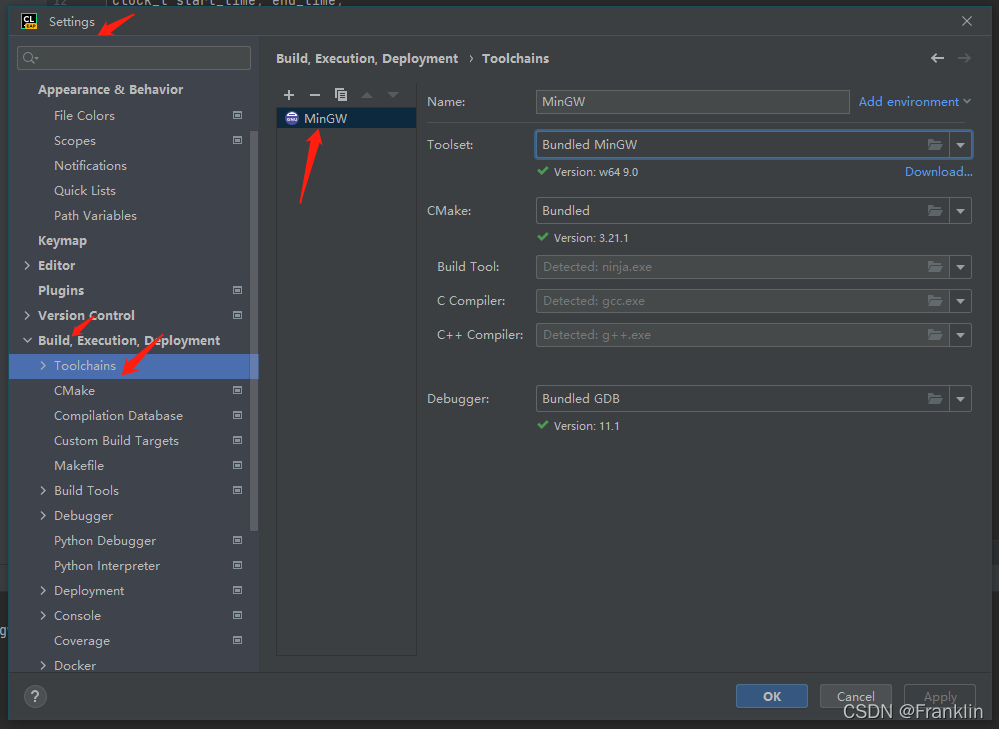Browse folder for Debugger path

pyautogui.click(x=935, y=398)
